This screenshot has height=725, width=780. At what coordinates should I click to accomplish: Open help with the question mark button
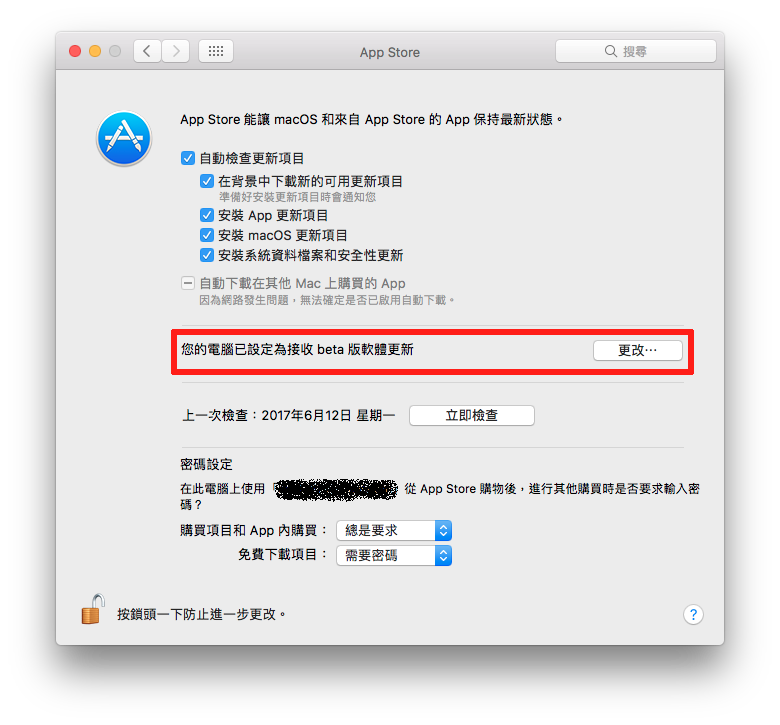pyautogui.click(x=693, y=615)
